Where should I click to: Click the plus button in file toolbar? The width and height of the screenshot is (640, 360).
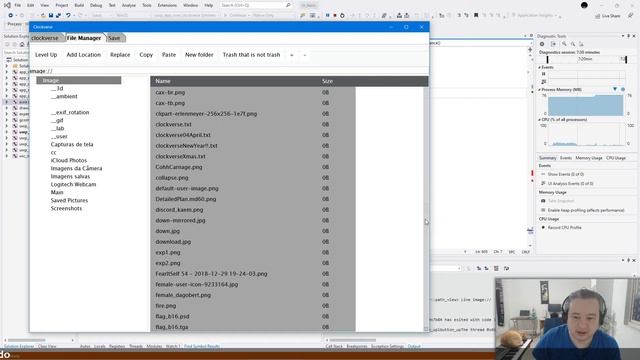pyautogui.click(x=292, y=55)
